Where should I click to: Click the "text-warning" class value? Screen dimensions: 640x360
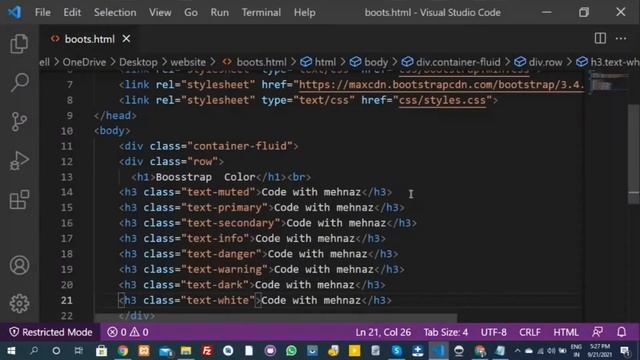coord(224,269)
